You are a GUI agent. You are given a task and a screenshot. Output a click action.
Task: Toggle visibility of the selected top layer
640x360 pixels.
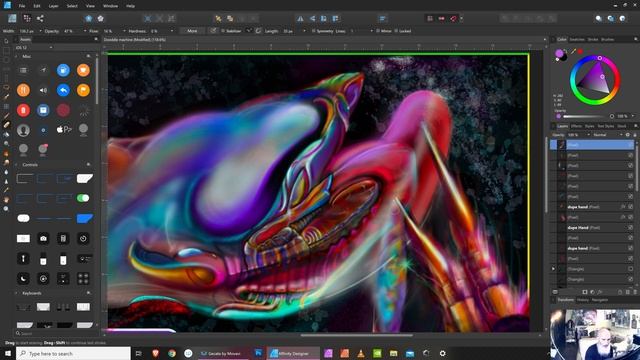(630, 145)
